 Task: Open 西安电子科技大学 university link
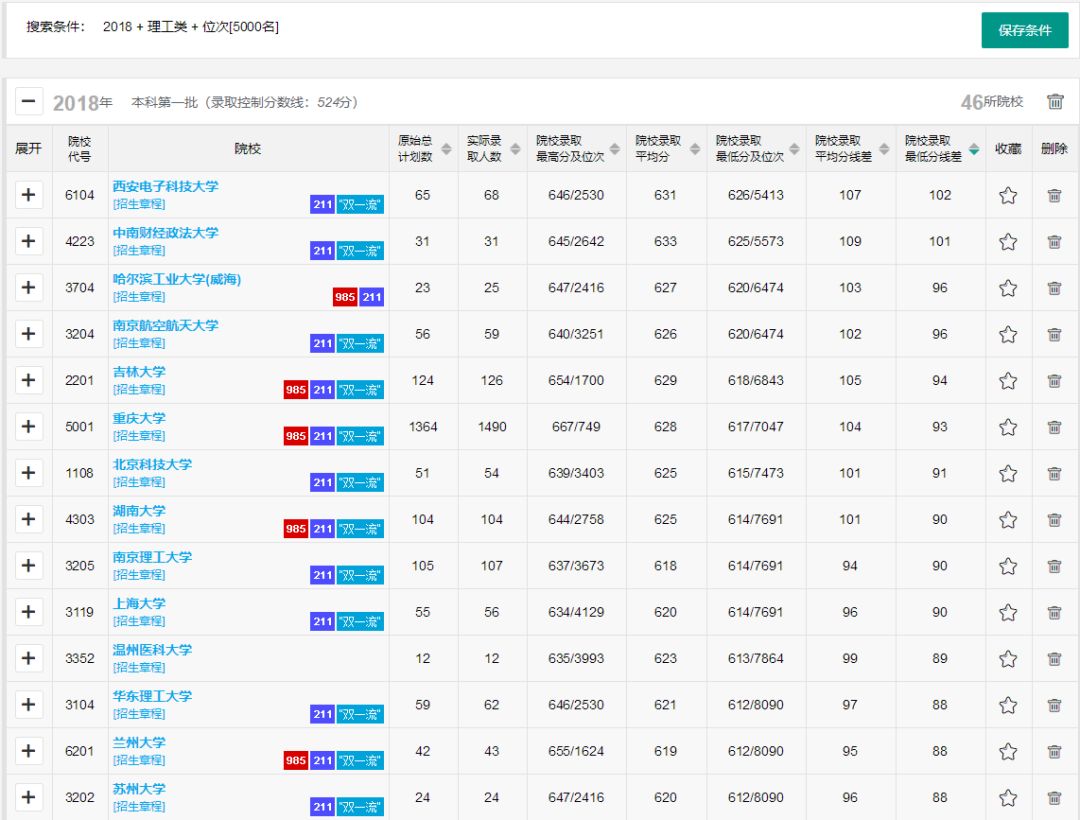pos(165,187)
